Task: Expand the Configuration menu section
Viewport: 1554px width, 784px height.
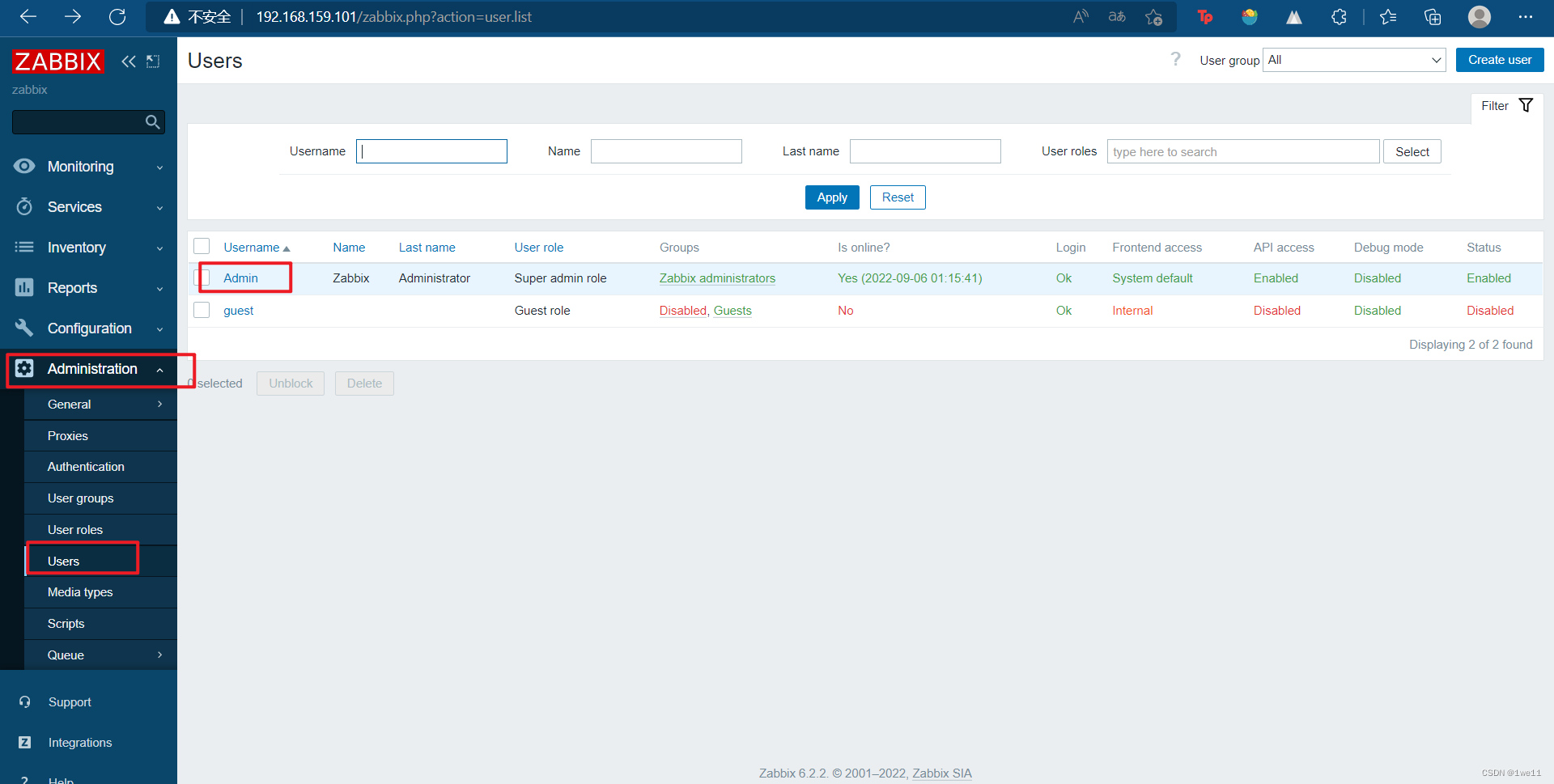Action: pos(159,329)
